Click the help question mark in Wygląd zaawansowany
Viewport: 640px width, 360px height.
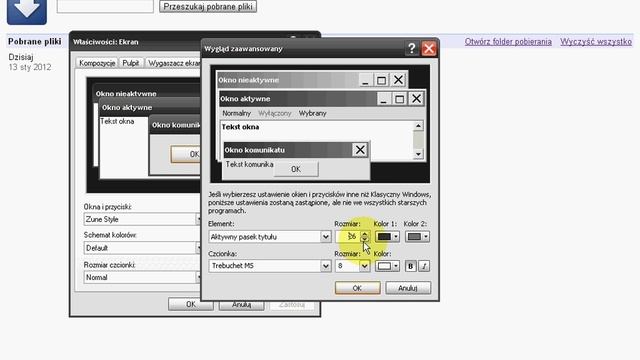click(411, 49)
